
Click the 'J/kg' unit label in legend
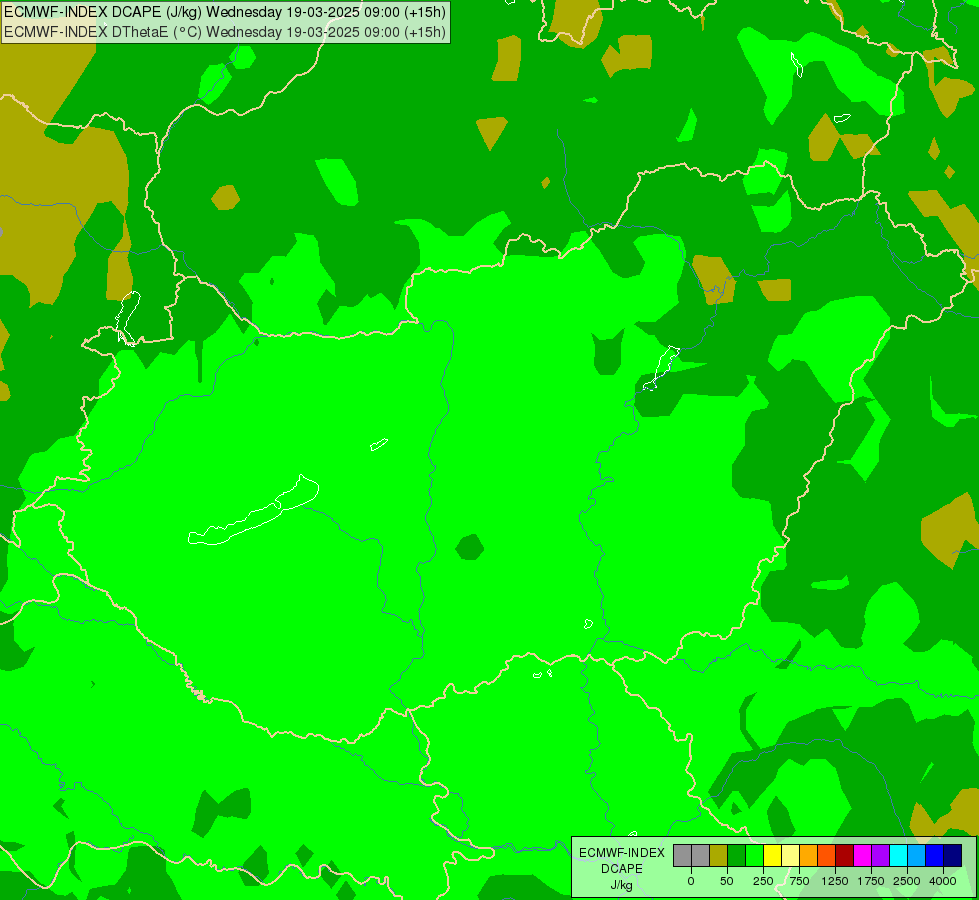click(621, 886)
